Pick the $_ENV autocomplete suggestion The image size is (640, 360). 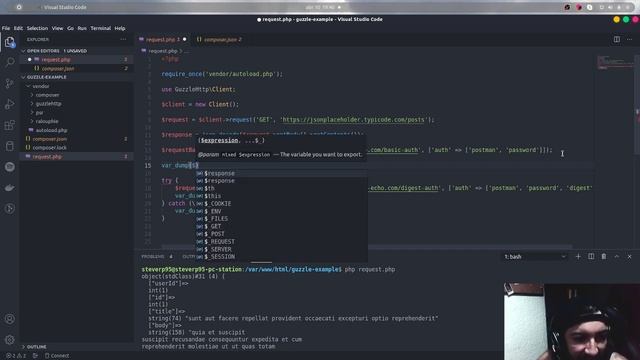coord(281,211)
